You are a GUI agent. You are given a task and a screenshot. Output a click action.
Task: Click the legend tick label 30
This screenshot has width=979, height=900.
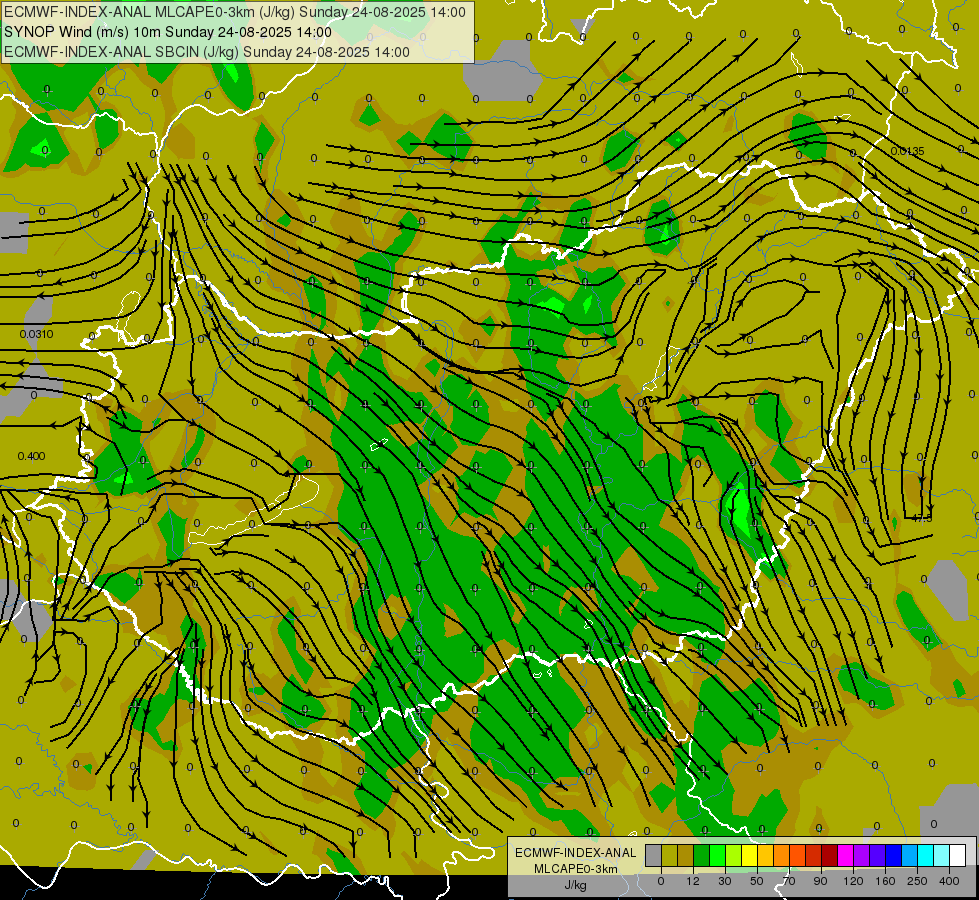click(725, 881)
